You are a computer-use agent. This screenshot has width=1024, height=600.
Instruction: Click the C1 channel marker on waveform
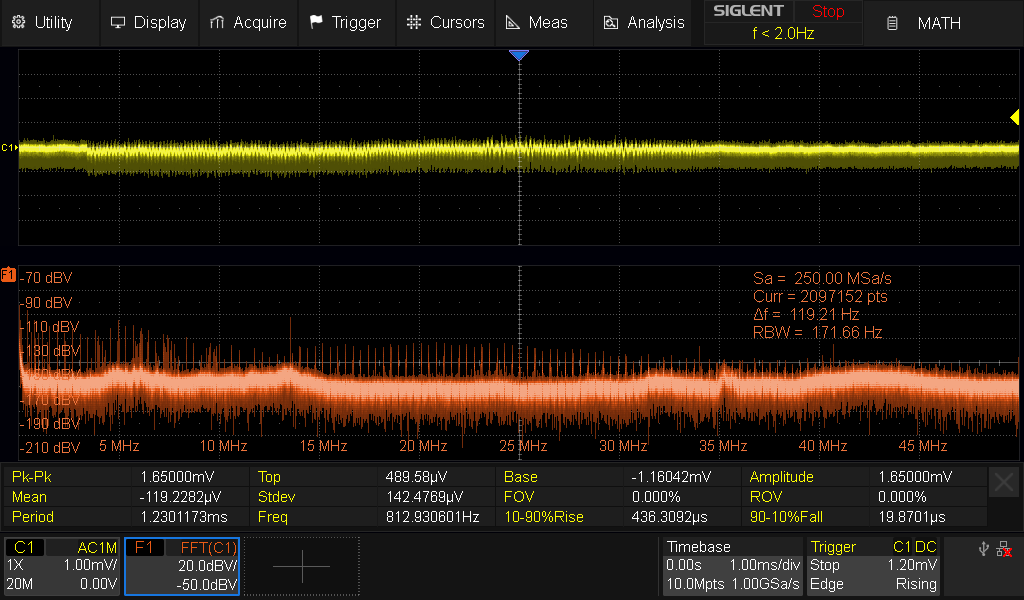pyautogui.click(x=8, y=148)
